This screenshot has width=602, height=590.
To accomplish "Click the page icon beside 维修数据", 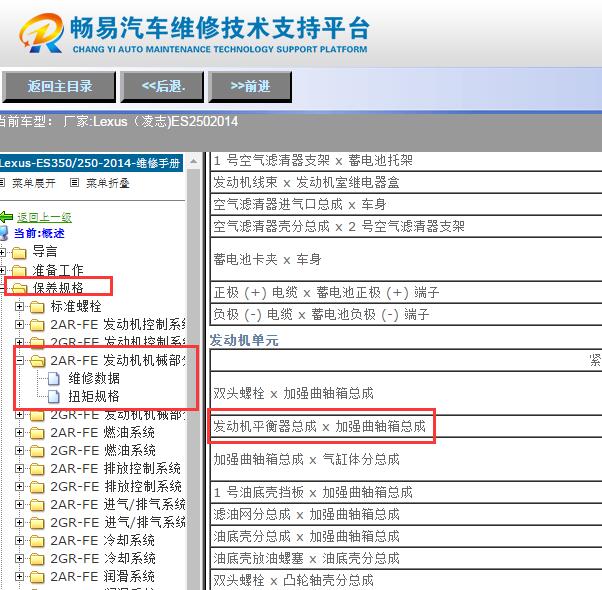I will coord(53,378).
